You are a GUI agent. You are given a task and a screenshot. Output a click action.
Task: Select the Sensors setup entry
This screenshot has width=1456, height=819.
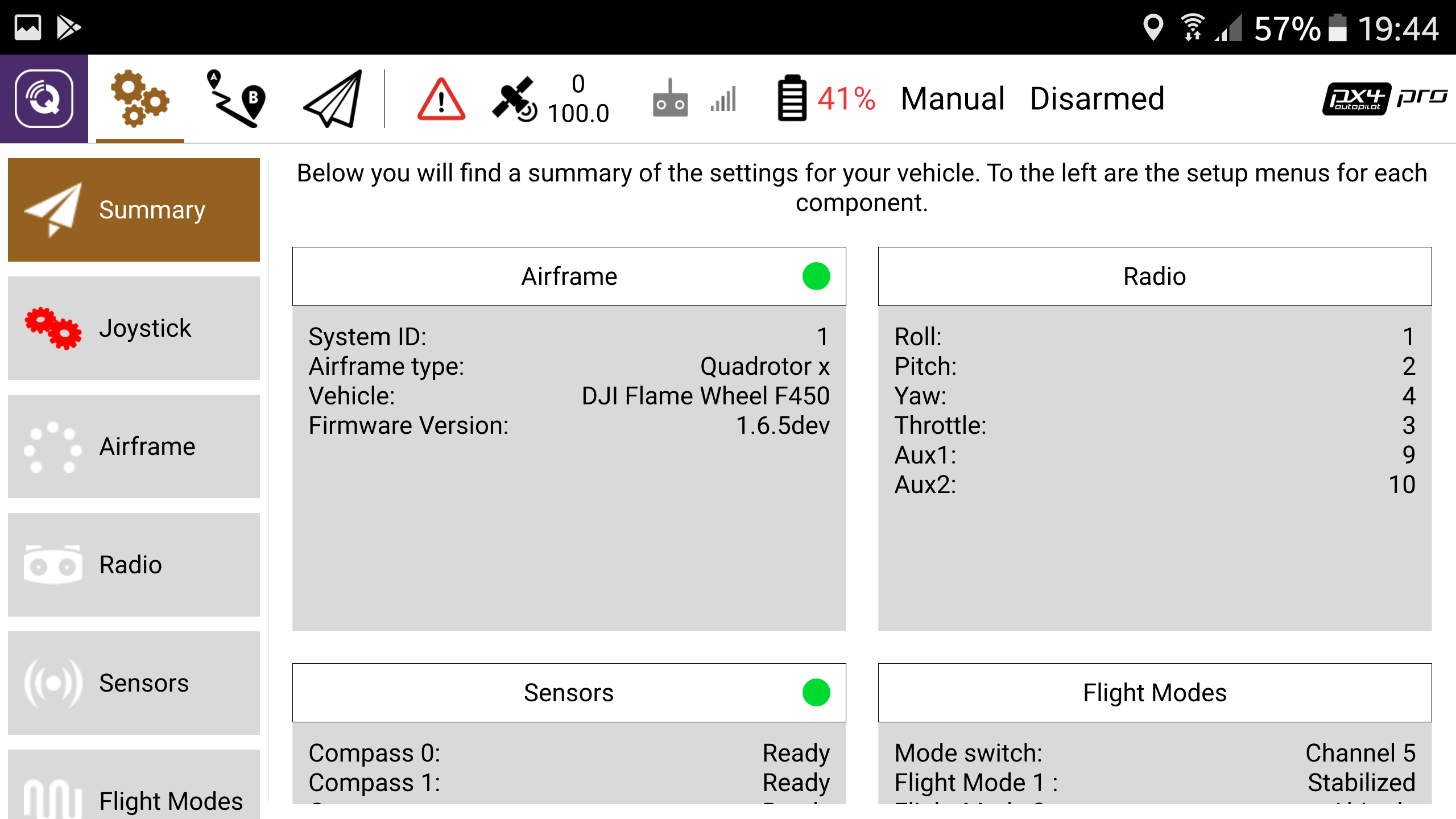[x=133, y=683]
